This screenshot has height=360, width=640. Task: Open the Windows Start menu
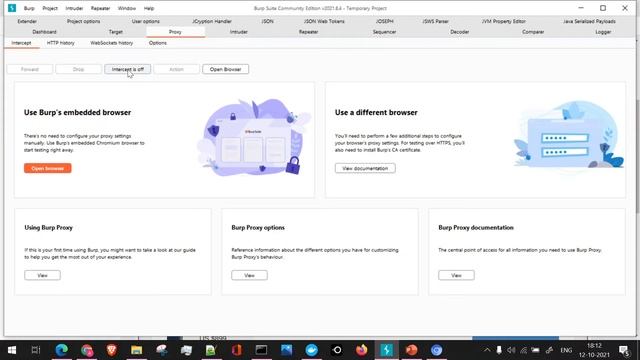[12, 350]
